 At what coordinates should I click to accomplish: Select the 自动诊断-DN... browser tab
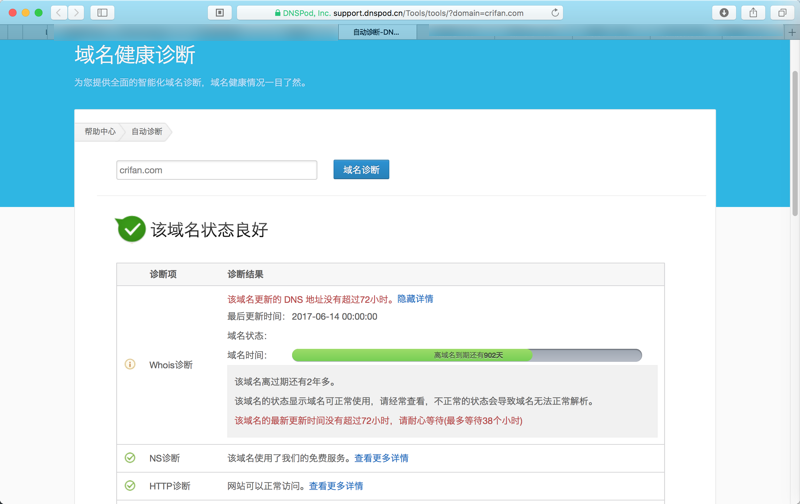click(377, 32)
